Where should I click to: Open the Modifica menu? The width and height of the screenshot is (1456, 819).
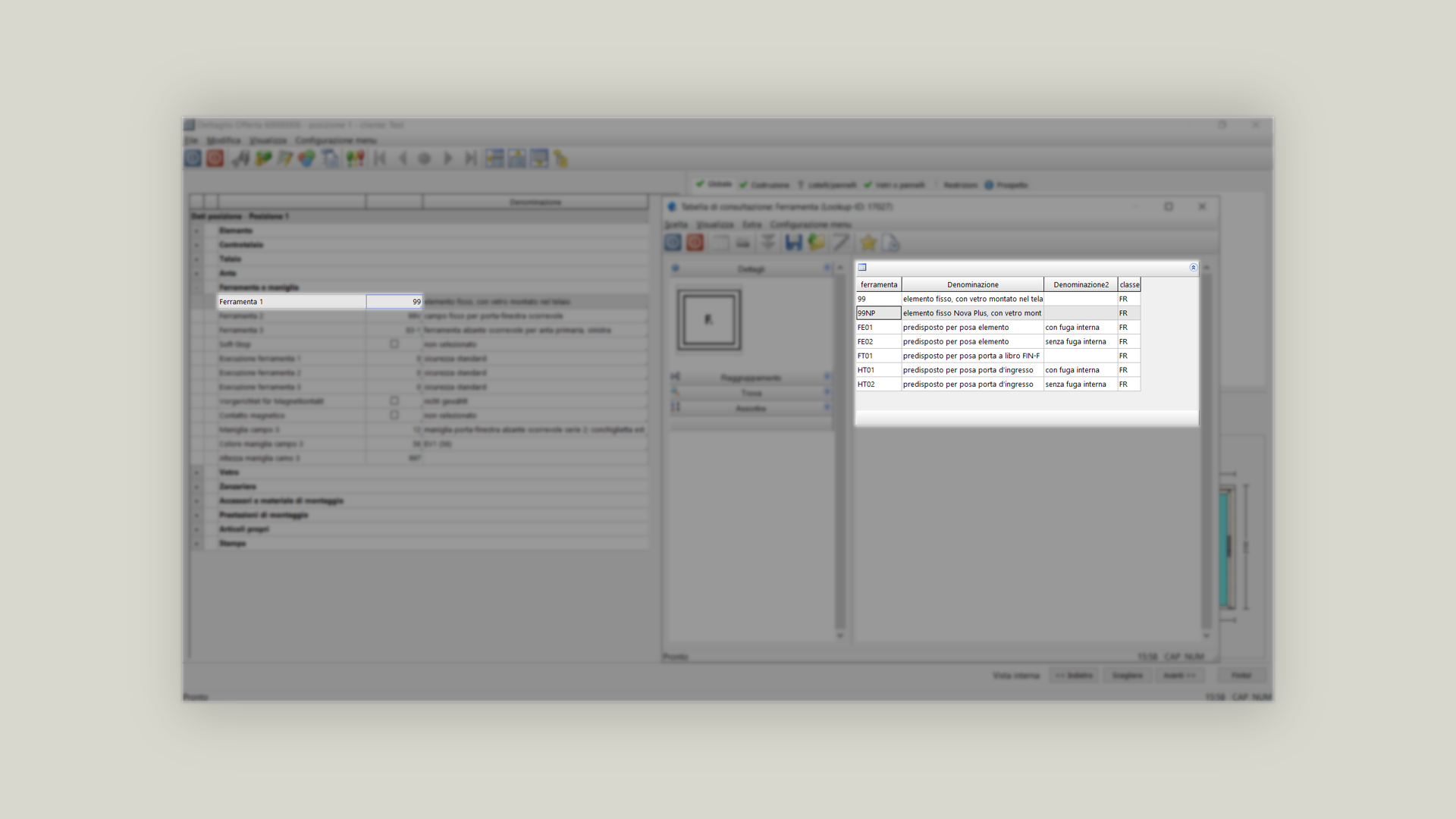pos(224,141)
